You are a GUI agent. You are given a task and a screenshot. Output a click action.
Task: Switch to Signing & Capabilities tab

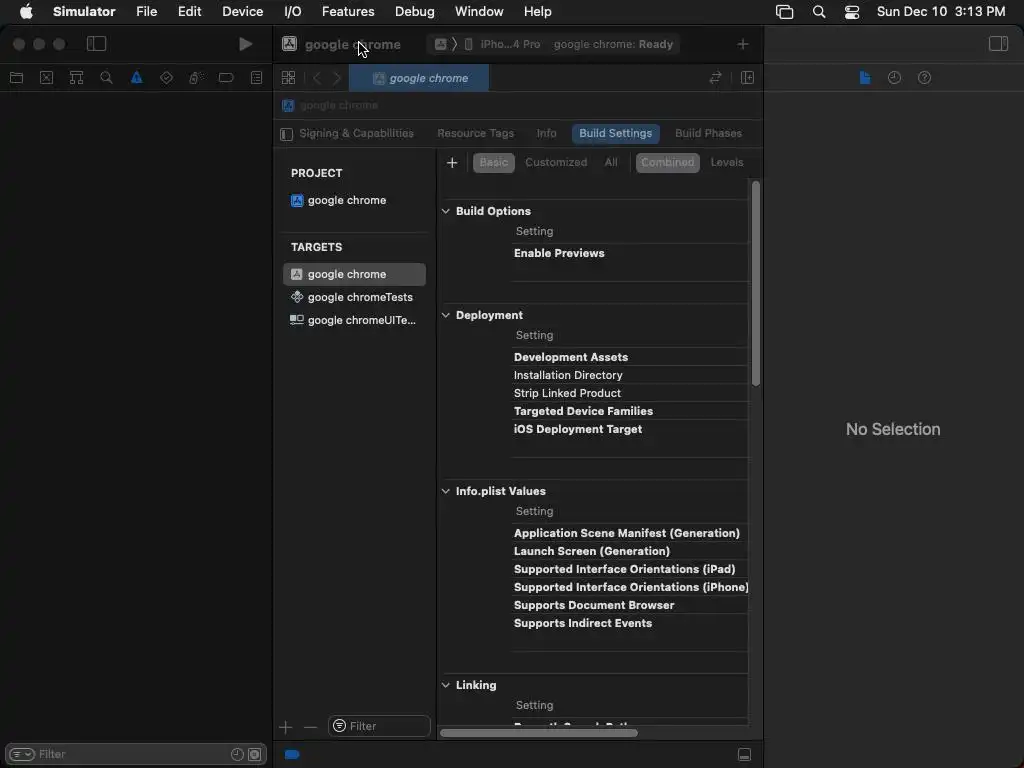357,133
